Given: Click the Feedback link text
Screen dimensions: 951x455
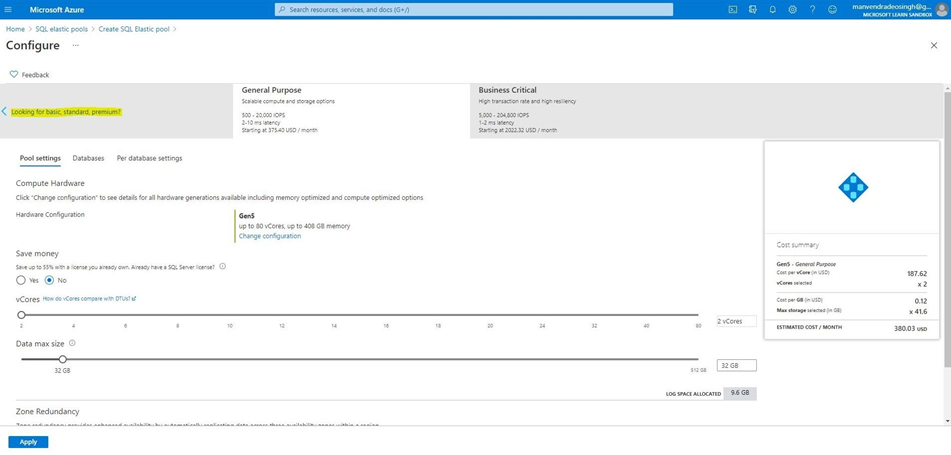Looking at the screenshot, I should 35,75.
